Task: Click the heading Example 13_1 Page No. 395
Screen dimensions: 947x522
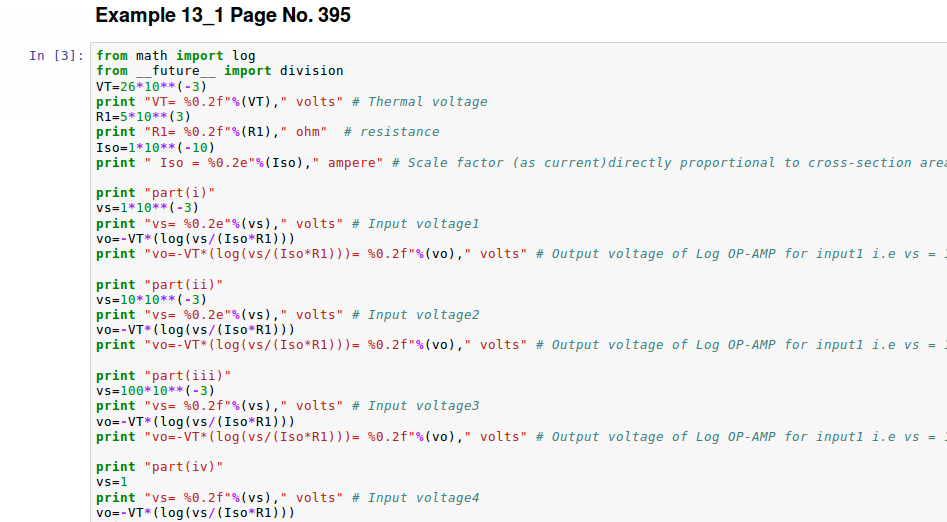Action: point(222,16)
